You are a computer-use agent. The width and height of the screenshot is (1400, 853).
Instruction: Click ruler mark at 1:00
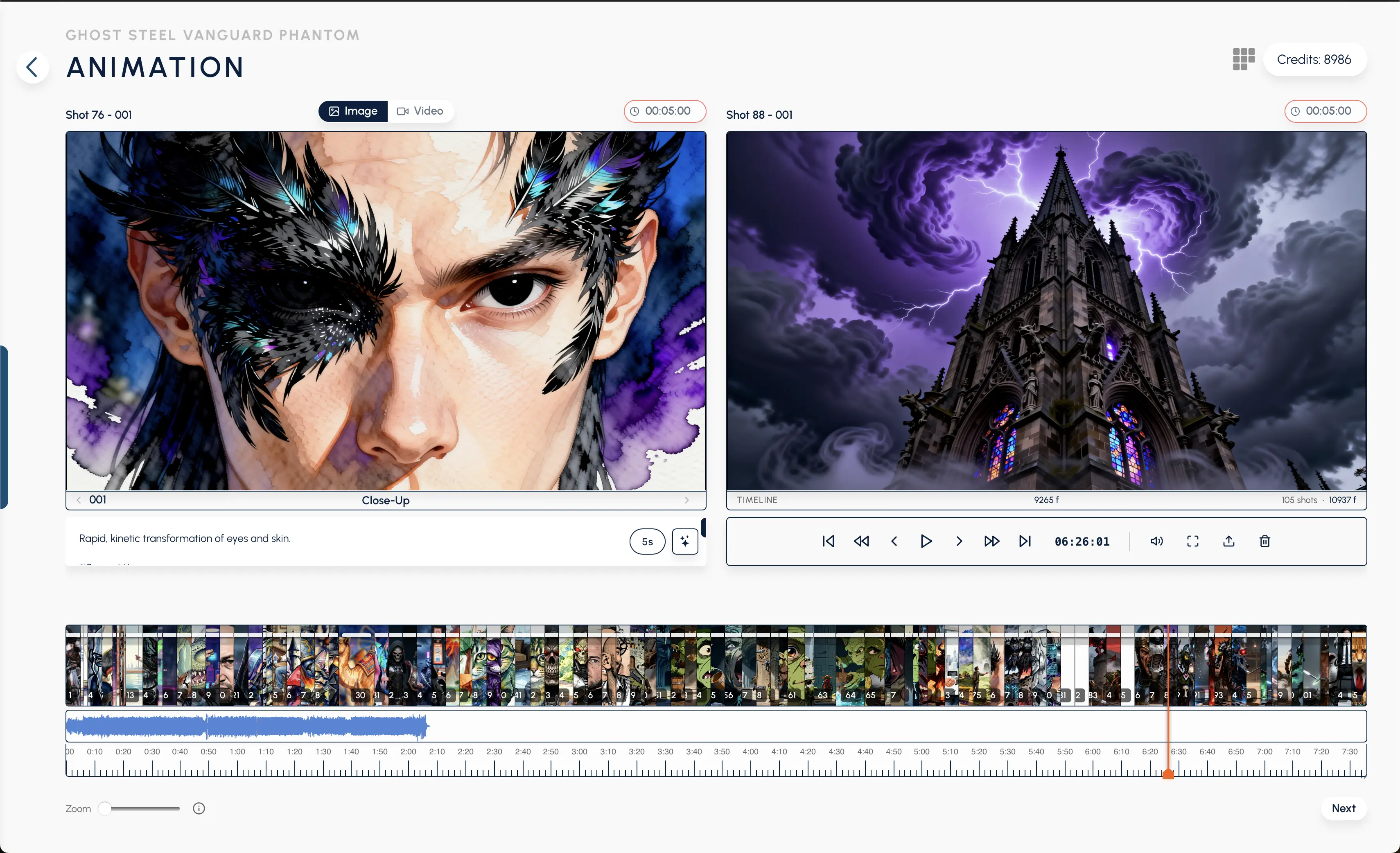point(237,751)
